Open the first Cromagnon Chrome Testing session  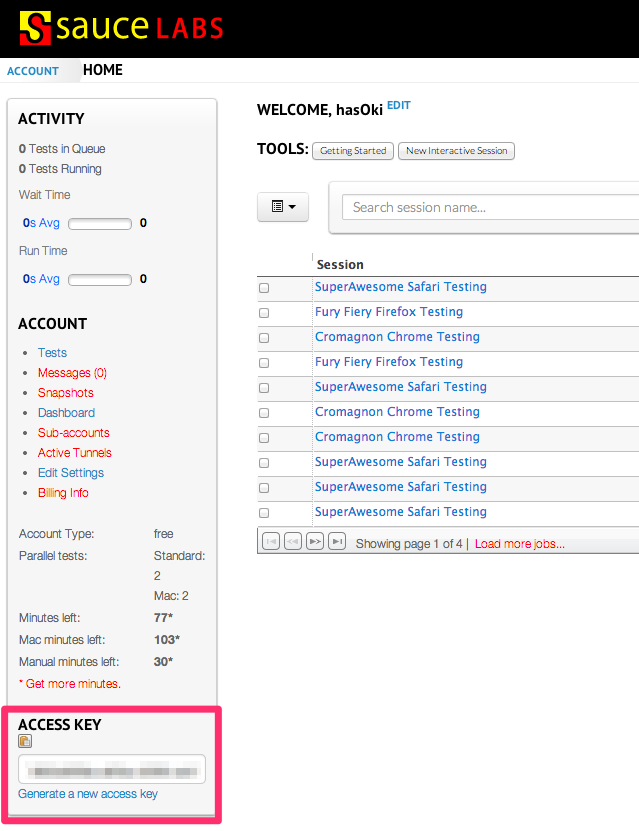pos(397,337)
